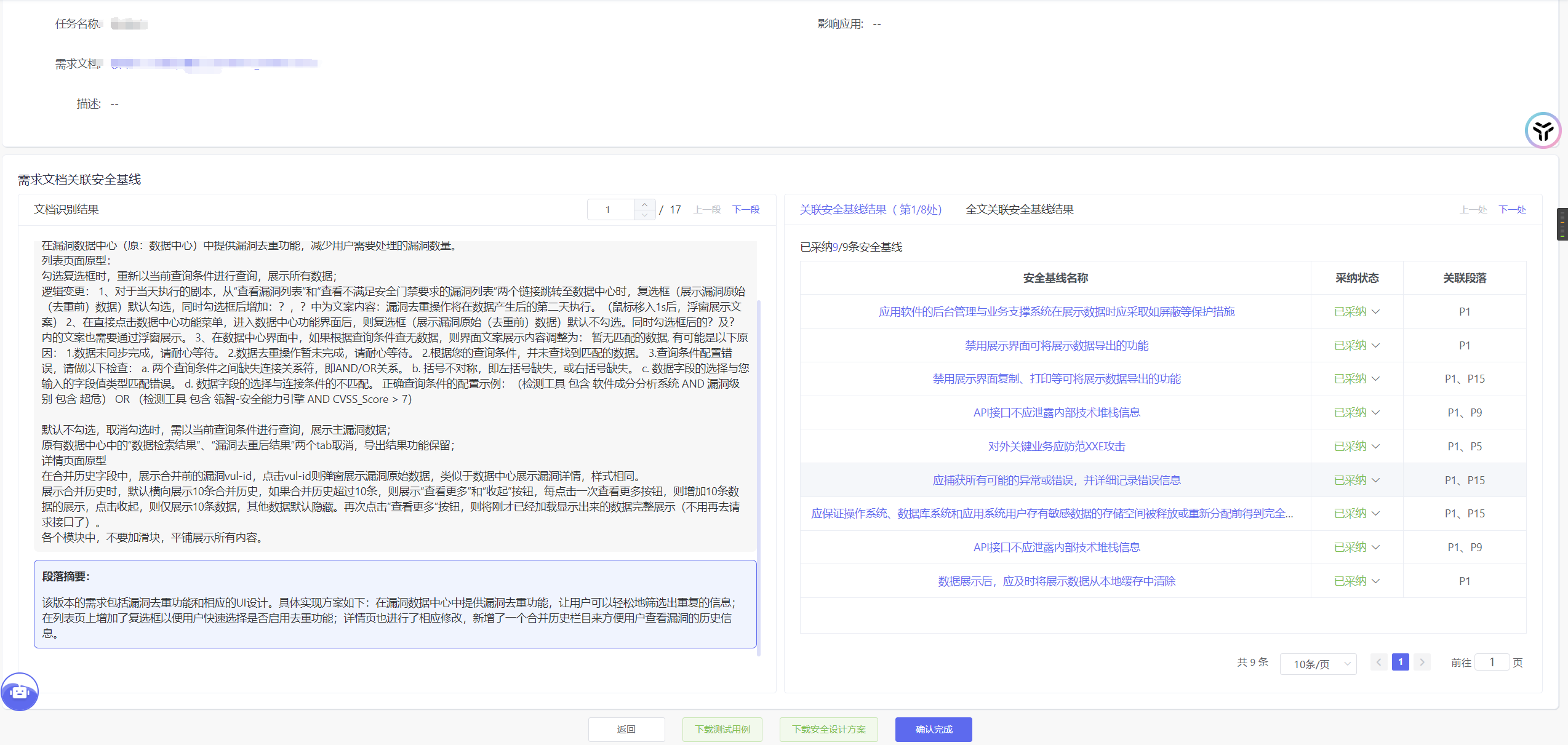Click the 安全基线名称 column header
The height and width of the screenshot is (745, 1568).
(1055, 278)
